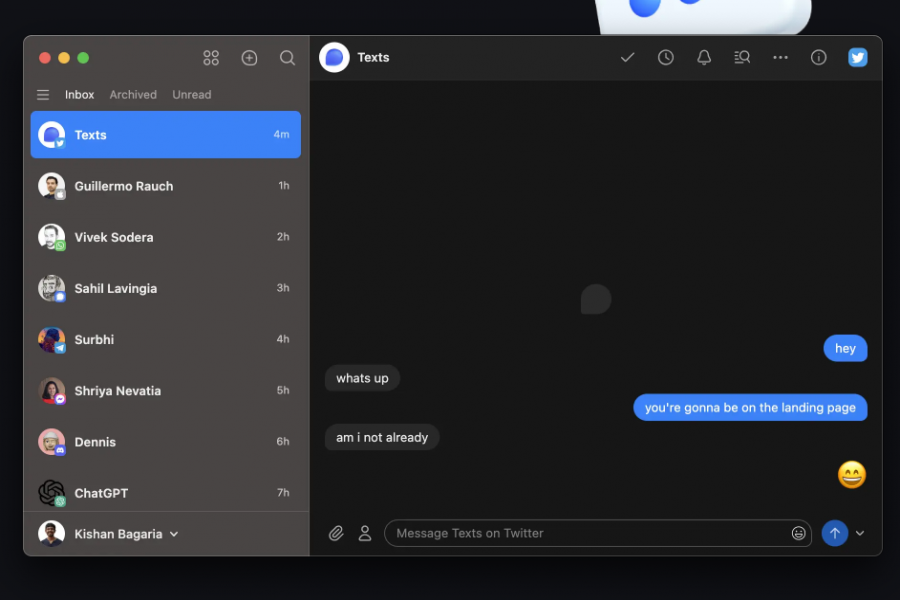Open the hamburger menu beside Inbox
Image resolution: width=900 pixels, height=600 pixels.
43,95
